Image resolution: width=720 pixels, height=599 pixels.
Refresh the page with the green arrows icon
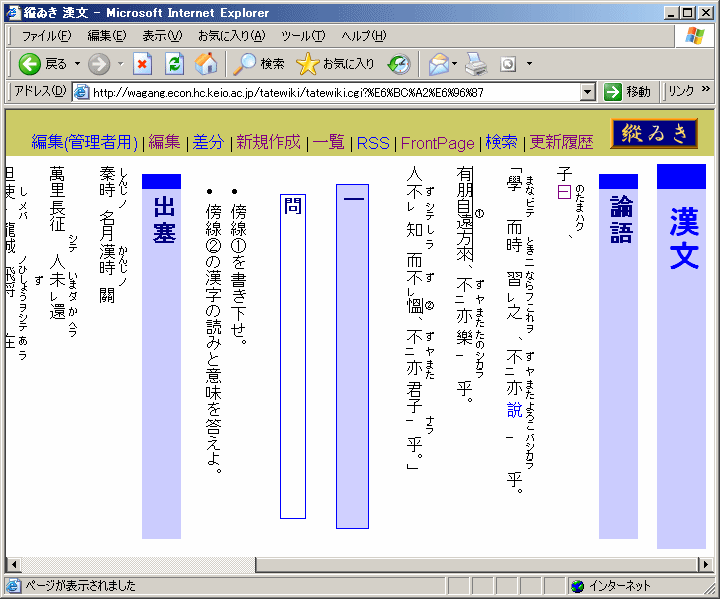(174, 64)
